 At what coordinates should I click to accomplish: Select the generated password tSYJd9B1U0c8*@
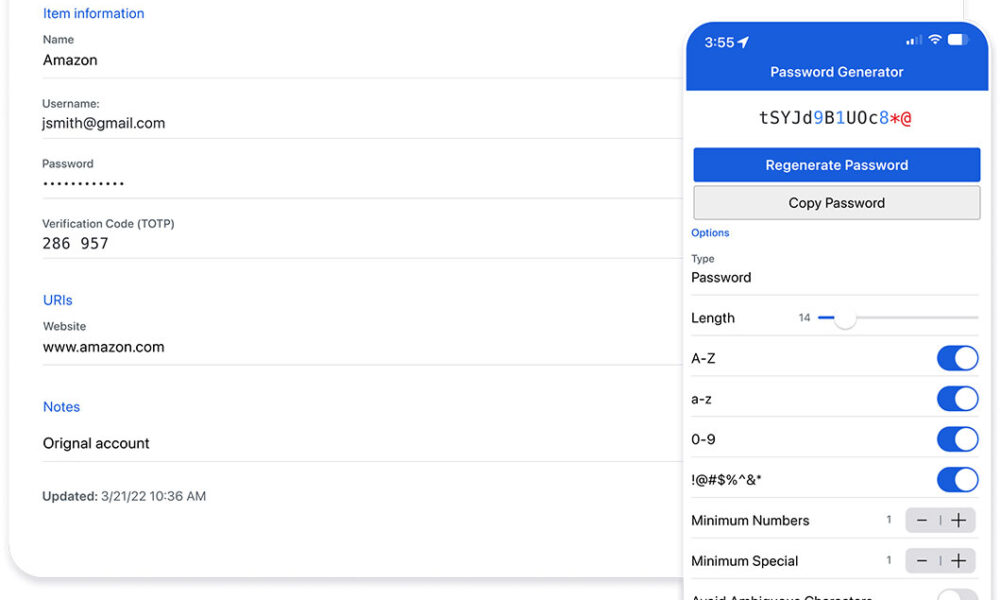tap(835, 118)
